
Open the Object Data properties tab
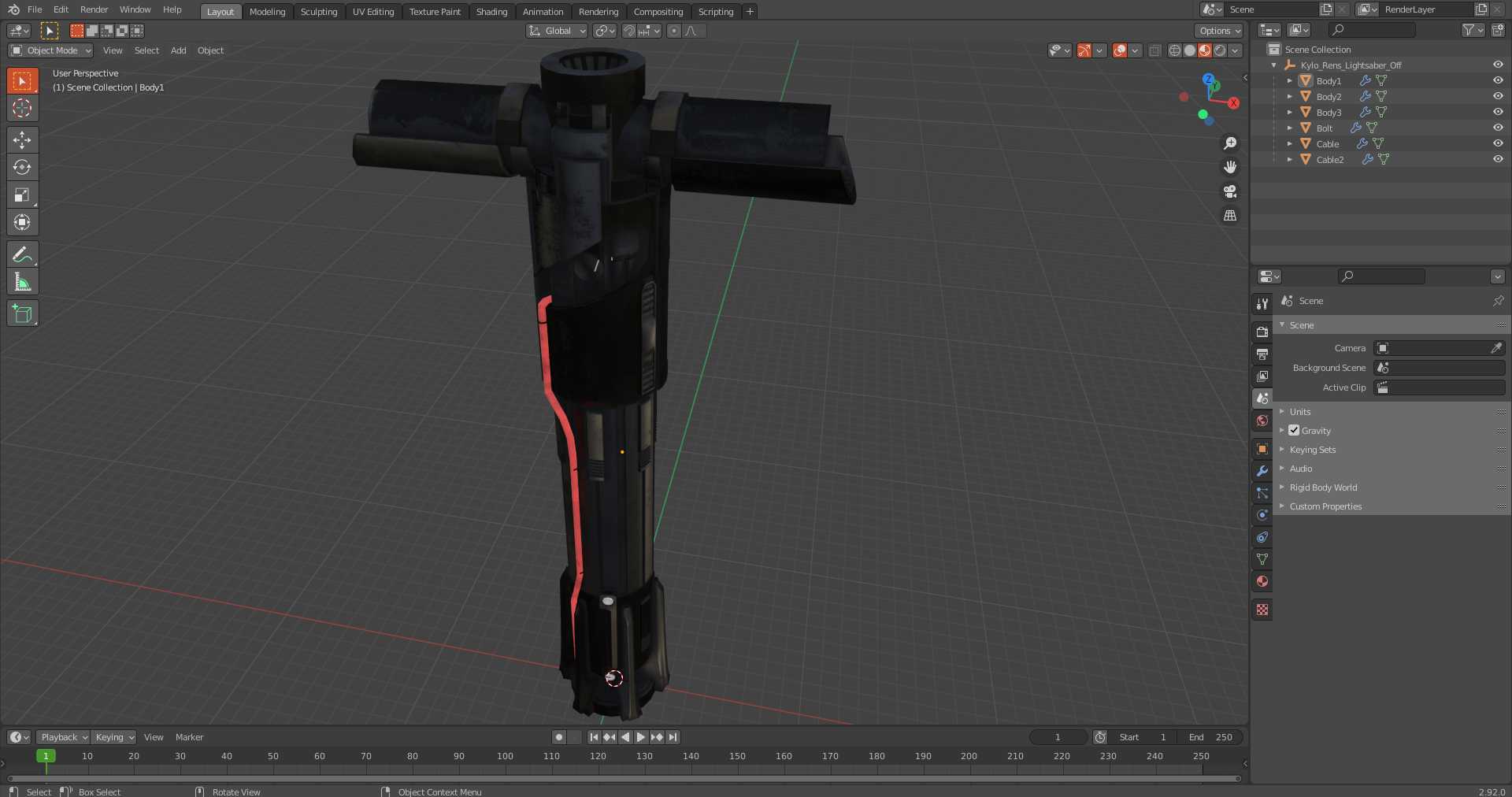[x=1262, y=559]
